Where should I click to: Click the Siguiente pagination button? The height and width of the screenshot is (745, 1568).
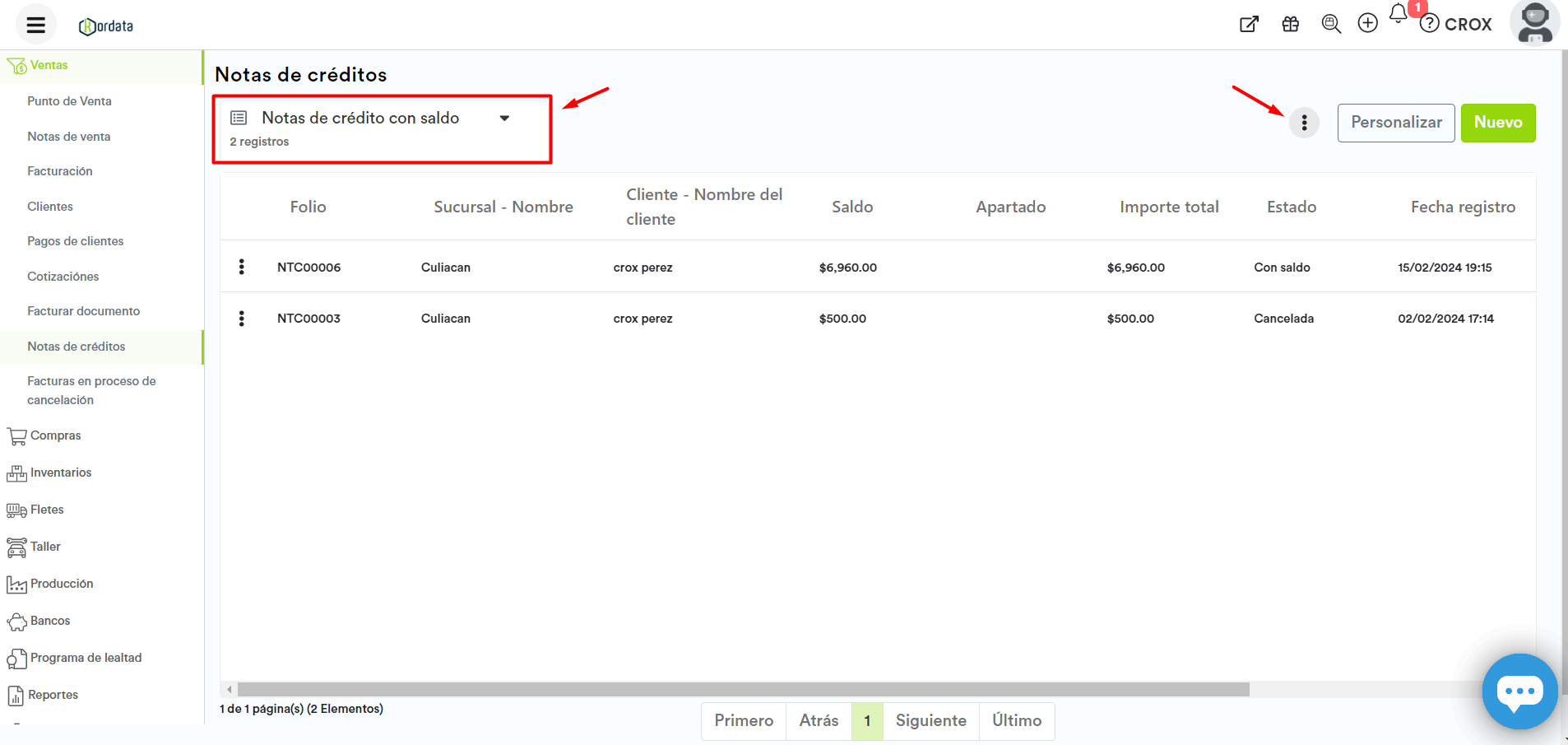[x=930, y=721]
